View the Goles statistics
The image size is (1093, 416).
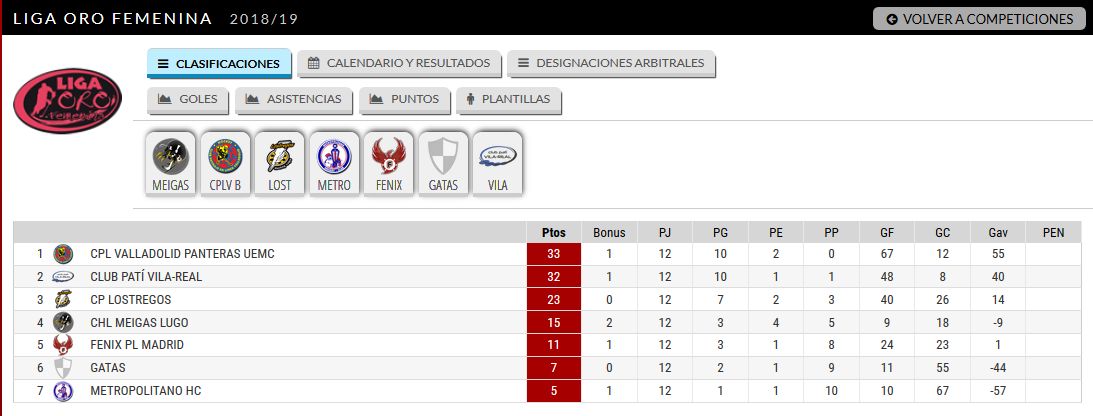[188, 99]
